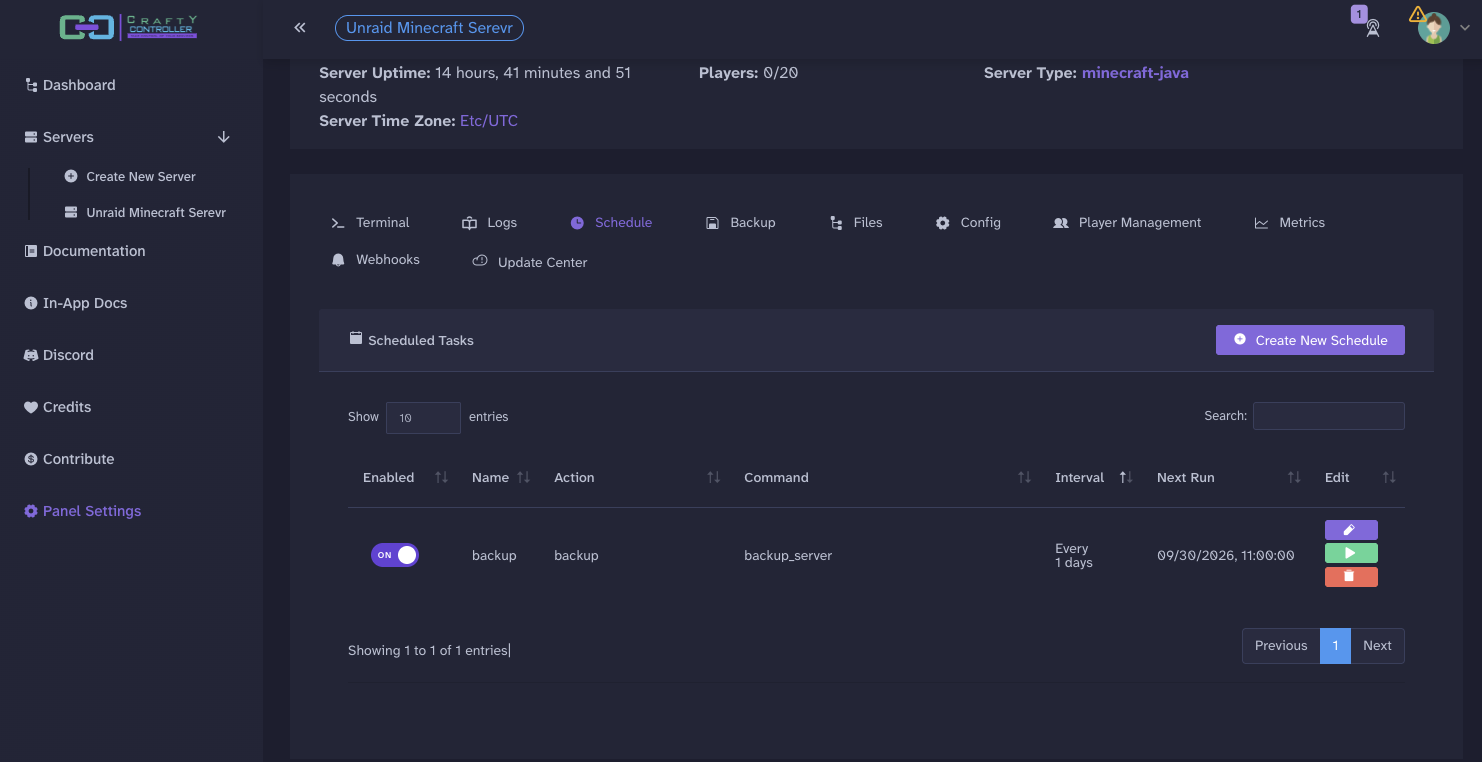Toggle the backup schedule ON switch
Screen dimensions: 1482x762
point(395,555)
